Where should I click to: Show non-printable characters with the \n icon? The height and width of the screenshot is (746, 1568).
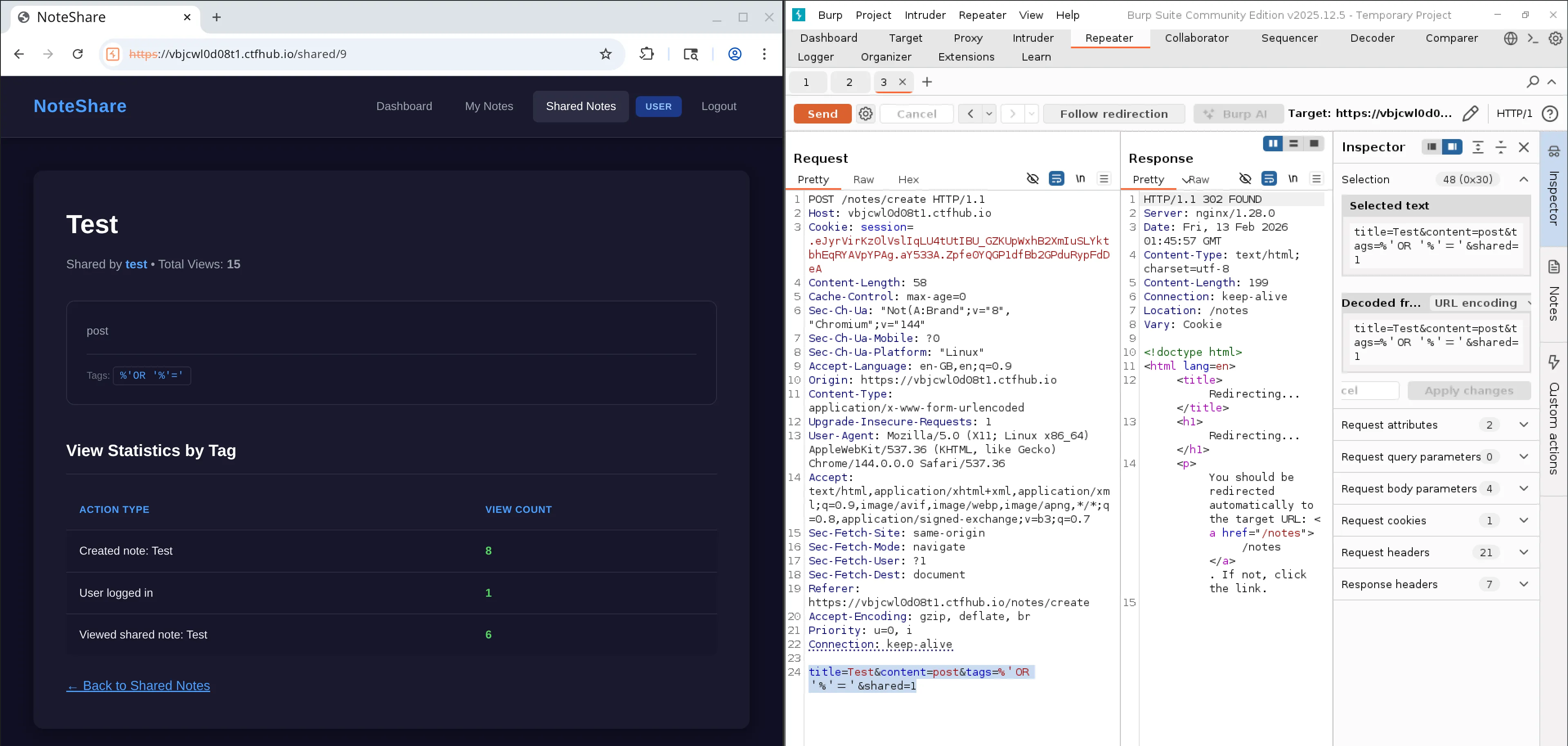1080,178
